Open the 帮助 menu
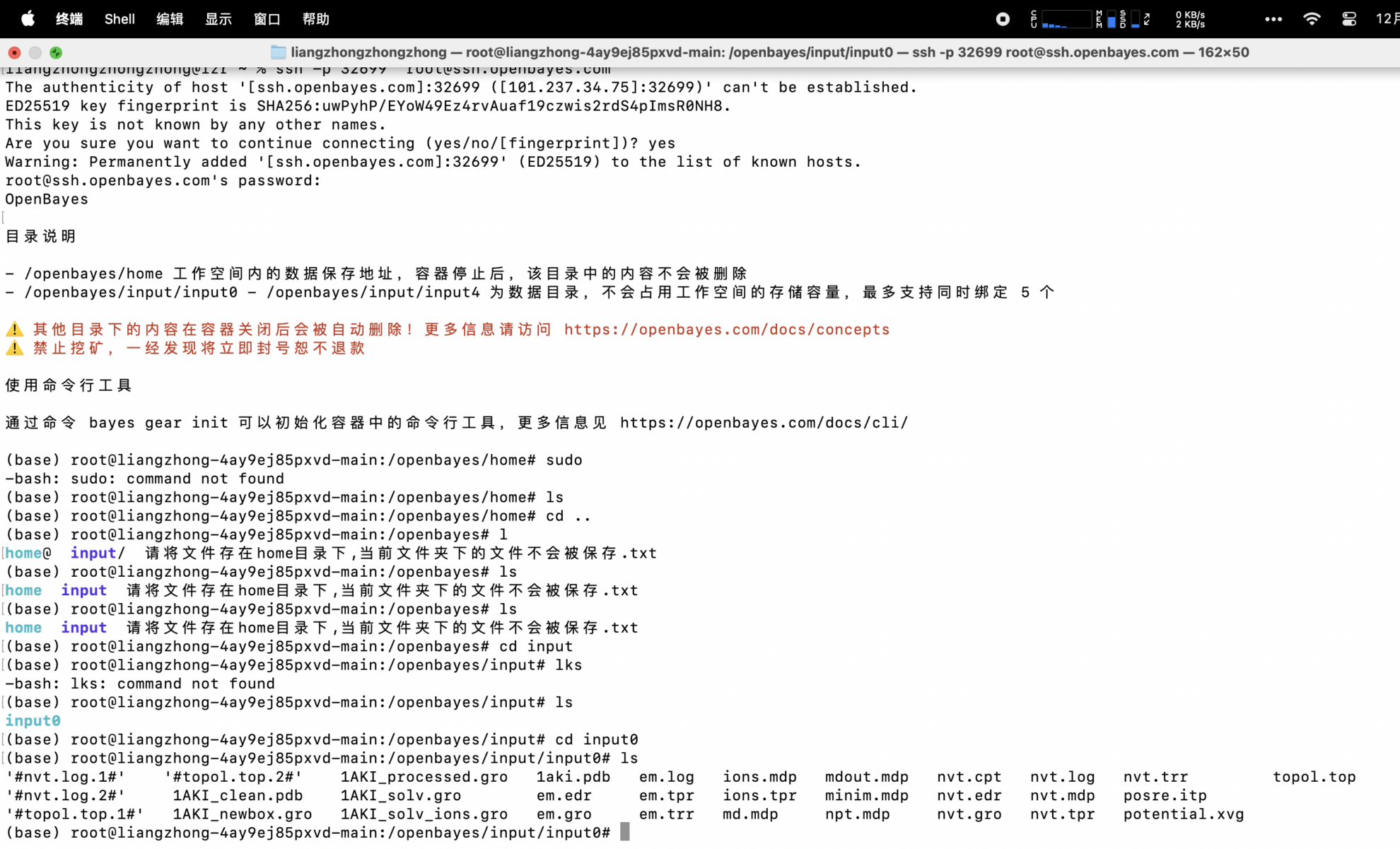The image size is (1400, 849). point(316,19)
